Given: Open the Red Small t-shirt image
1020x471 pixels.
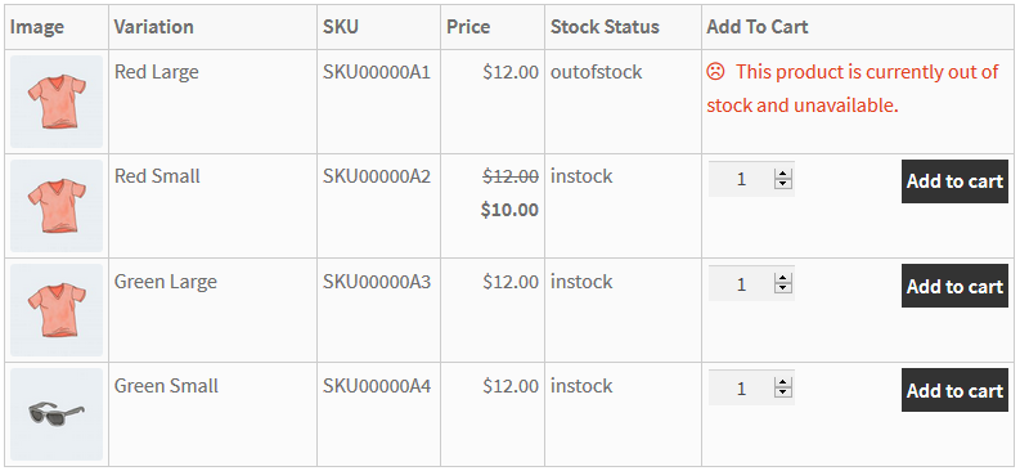Looking at the screenshot, I should pyautogui.click(x=57, y=206).
